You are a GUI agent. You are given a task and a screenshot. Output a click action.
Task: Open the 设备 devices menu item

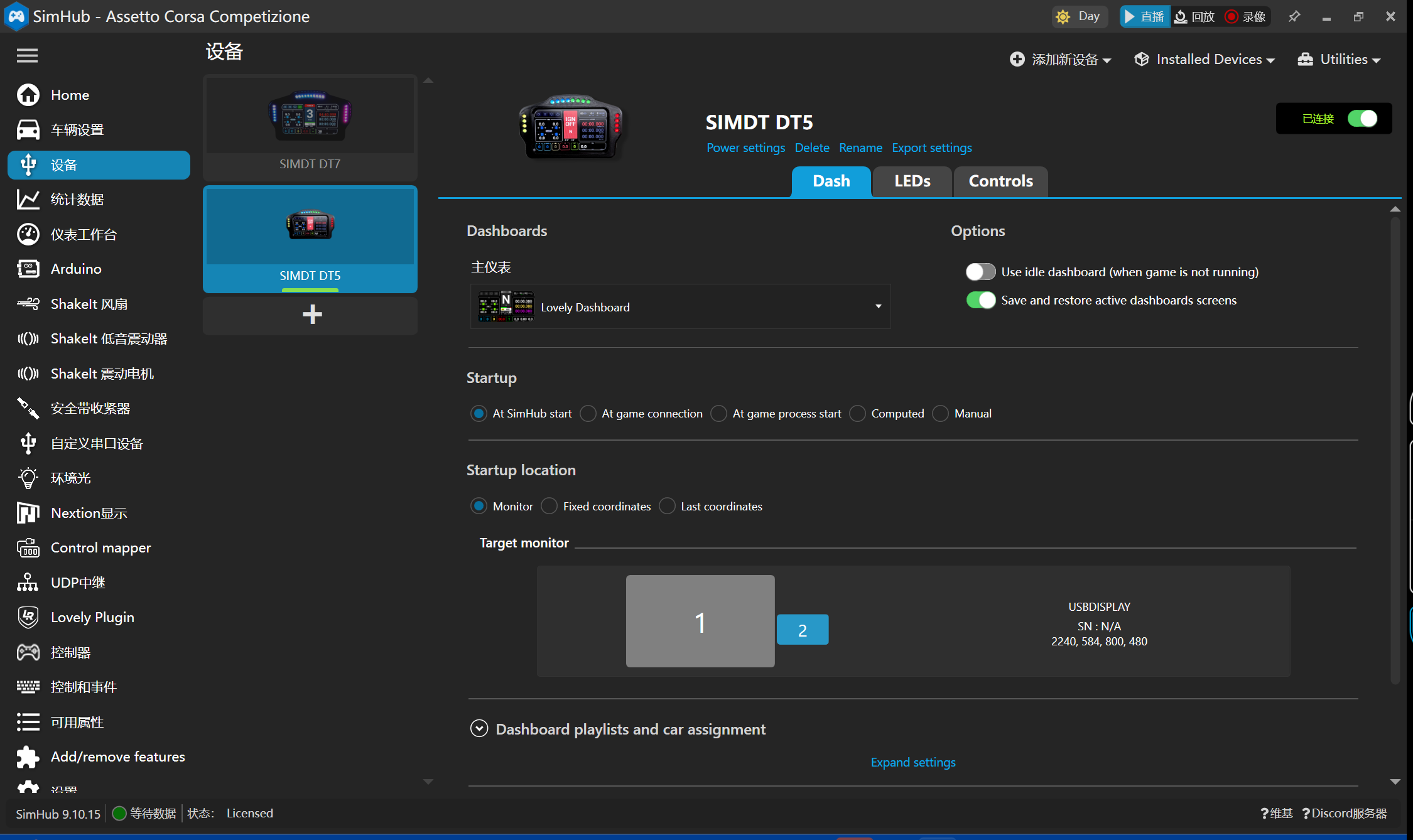tap(99, 165)
